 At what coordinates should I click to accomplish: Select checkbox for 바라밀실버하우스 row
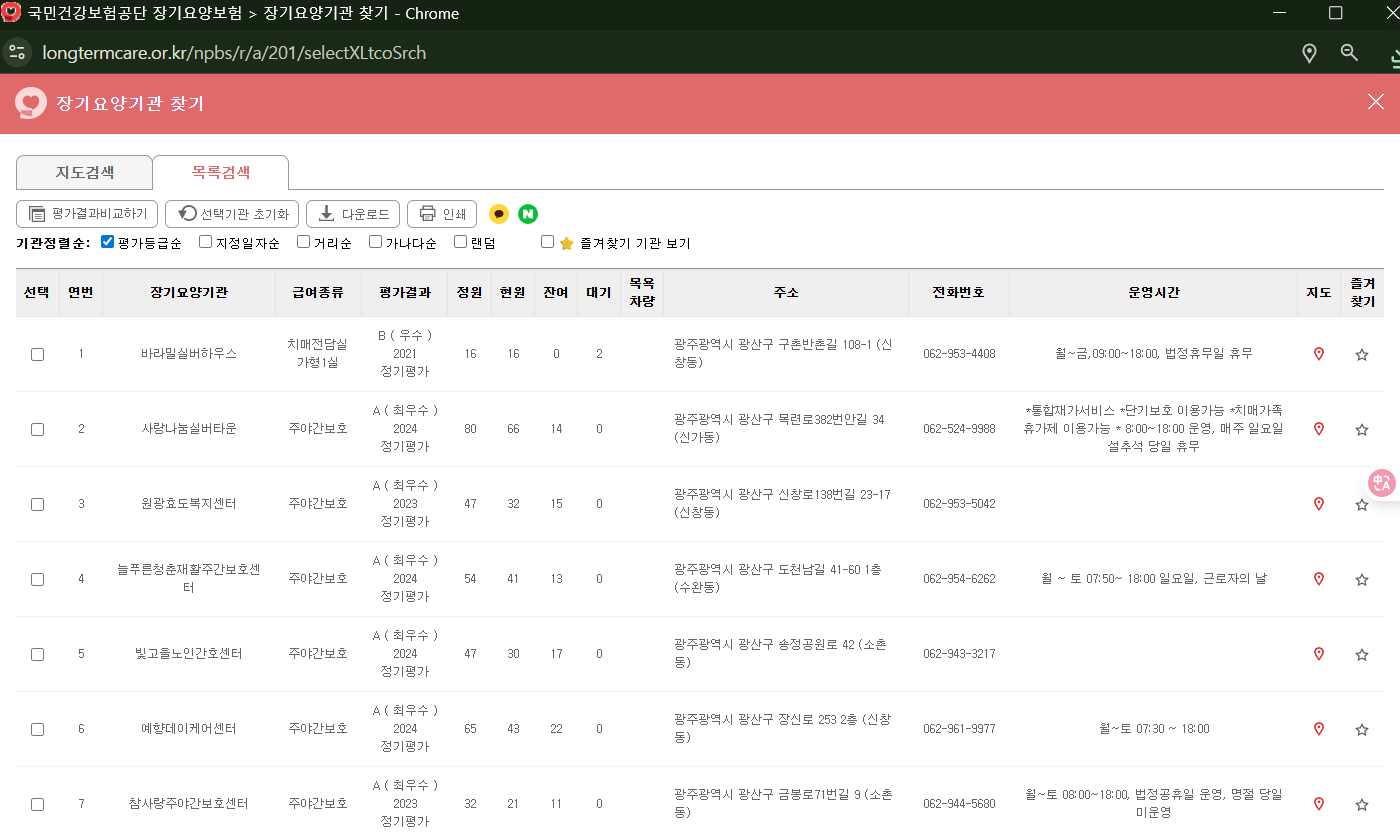[x=37, y=354]
